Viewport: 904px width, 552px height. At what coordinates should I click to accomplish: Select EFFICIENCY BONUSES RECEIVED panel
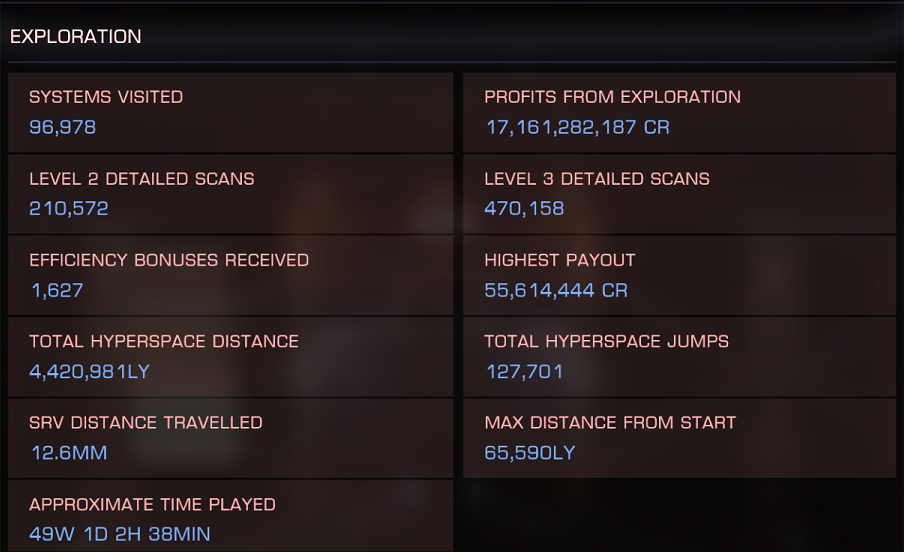point(231,275)
